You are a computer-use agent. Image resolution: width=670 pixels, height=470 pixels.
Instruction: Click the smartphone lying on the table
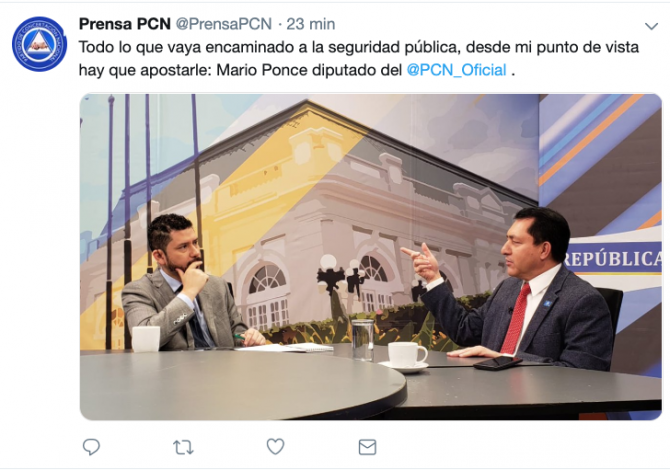point(498,363)
